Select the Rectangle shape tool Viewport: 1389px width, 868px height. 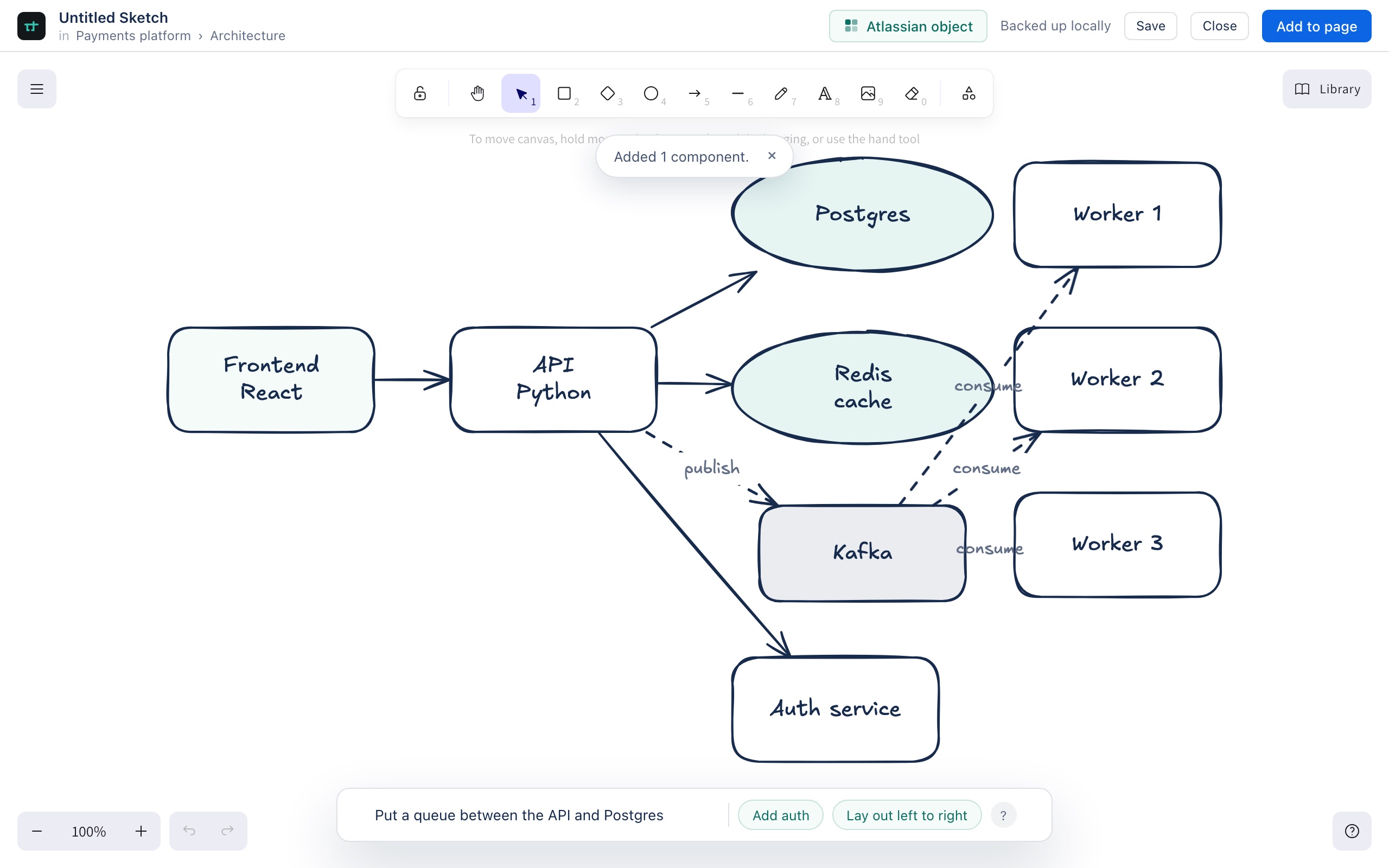tap(565, 93)
